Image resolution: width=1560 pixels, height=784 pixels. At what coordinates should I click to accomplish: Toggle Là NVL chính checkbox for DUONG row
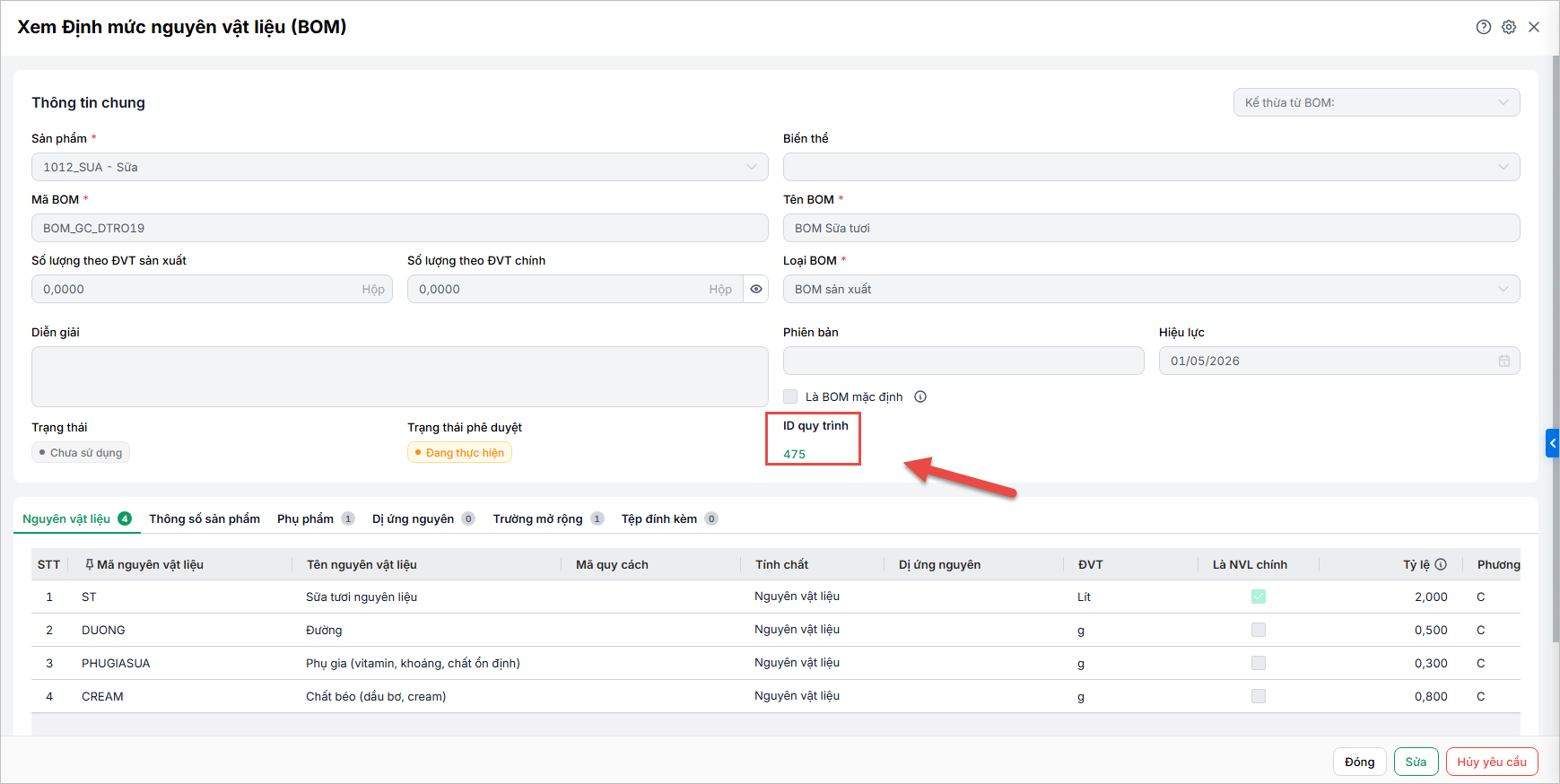click(x=1259, y=630)
